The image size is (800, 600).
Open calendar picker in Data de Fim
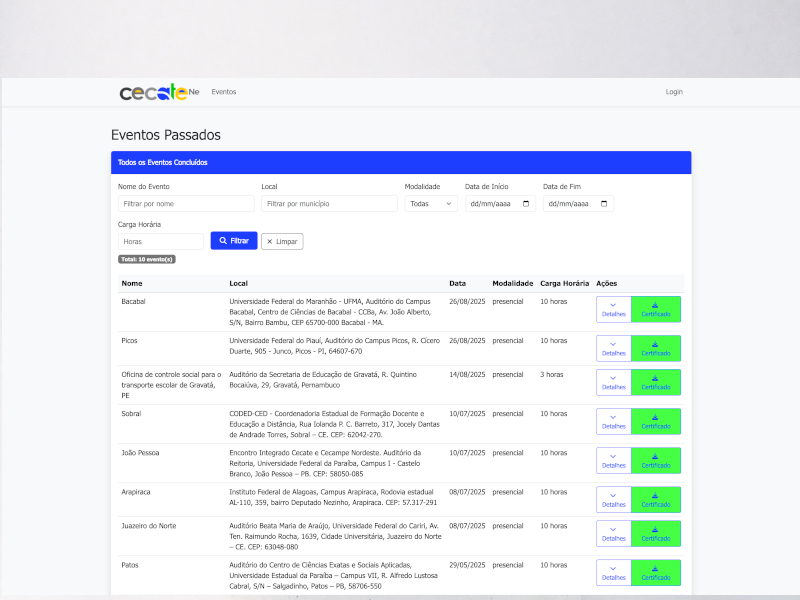point(604,203)
